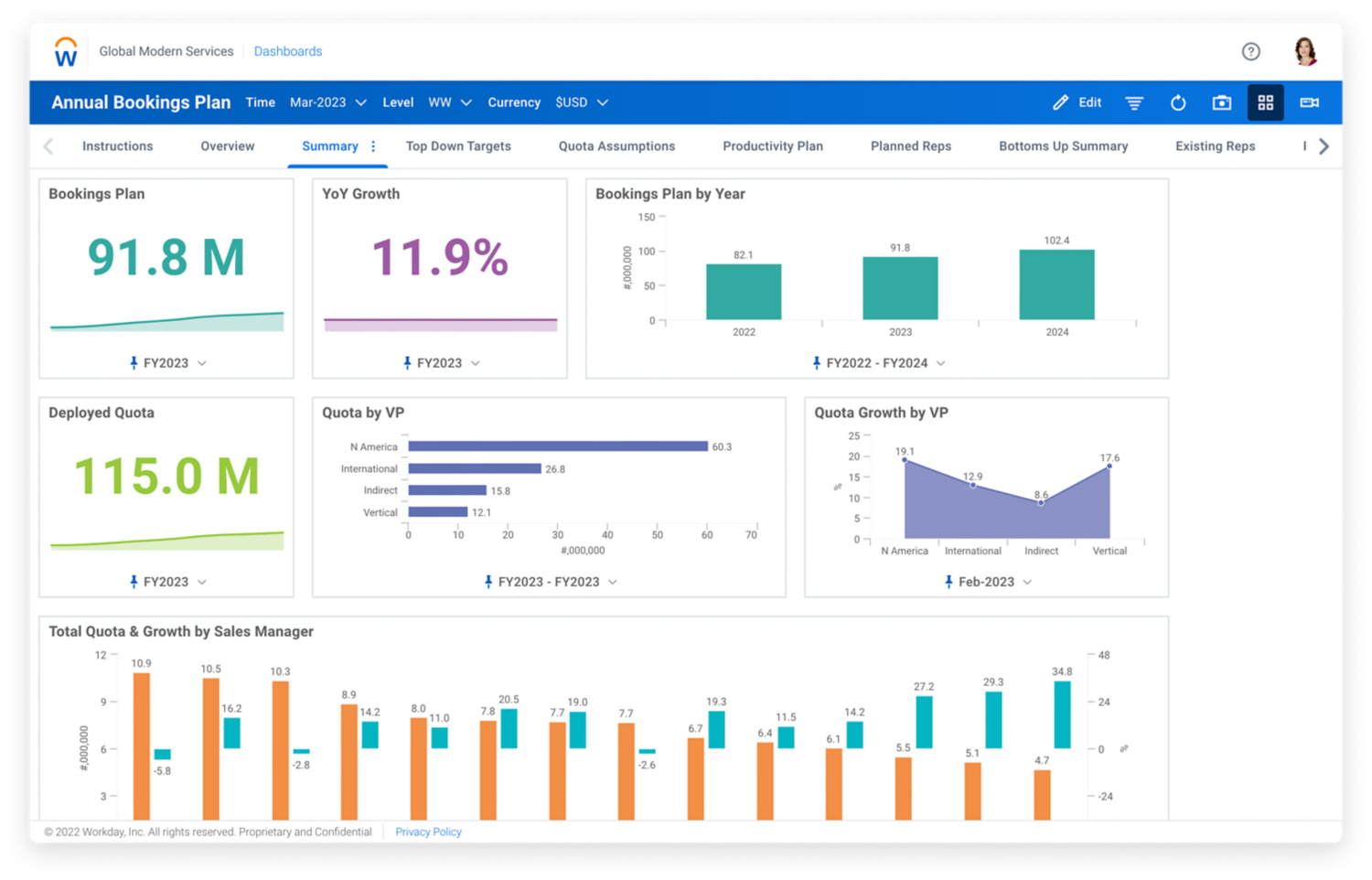Click the Workday logo icon
The height and width of the screenshot is (880, 1372).
tap(66, 52)
